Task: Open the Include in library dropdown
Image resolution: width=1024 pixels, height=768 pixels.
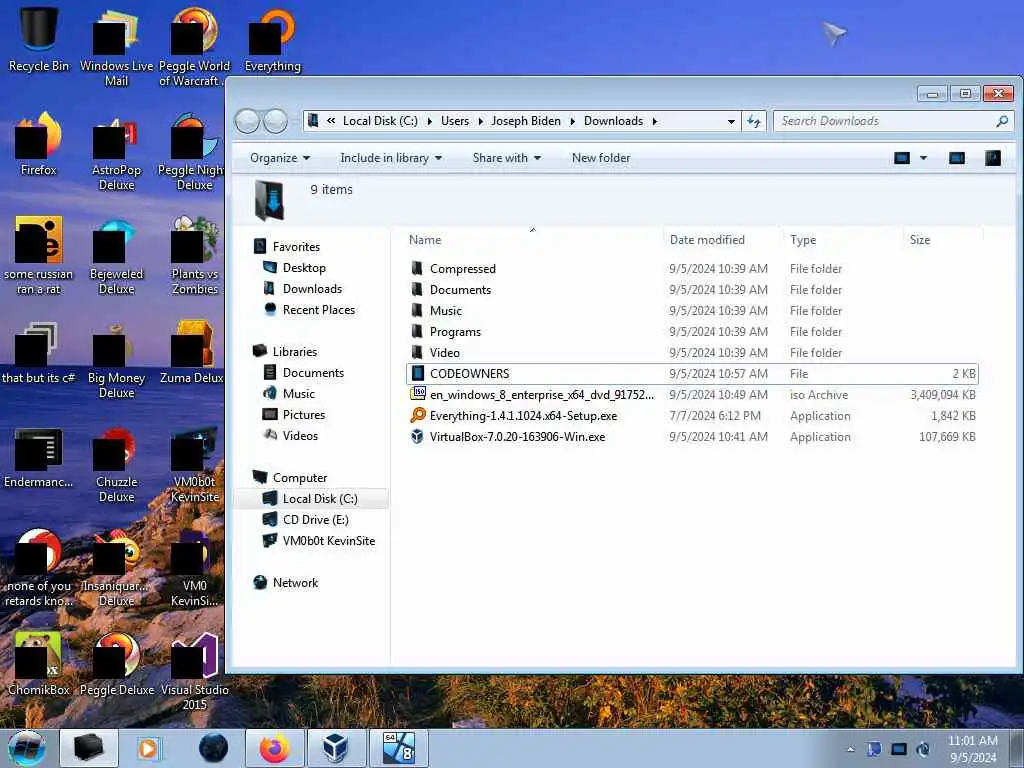Action: (391, 158)
